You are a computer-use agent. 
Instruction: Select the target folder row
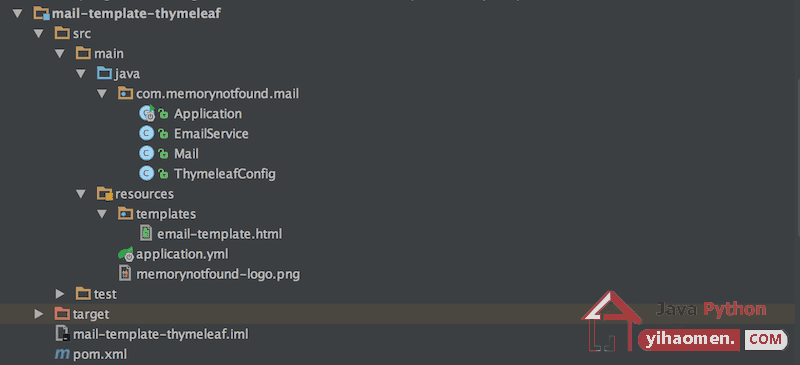[400, 314]
